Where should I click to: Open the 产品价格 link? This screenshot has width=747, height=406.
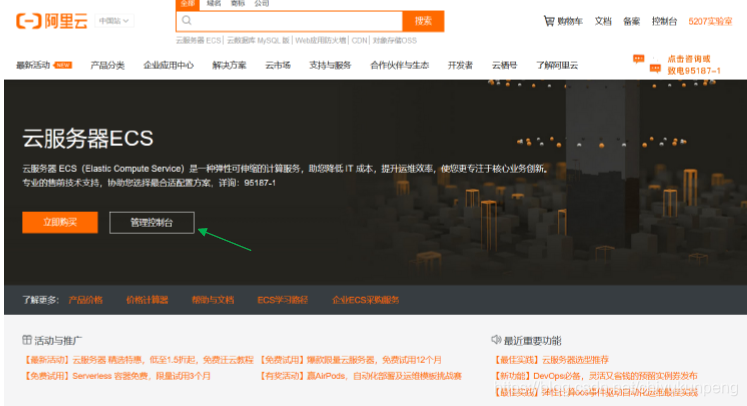click(x=86, y=300)
